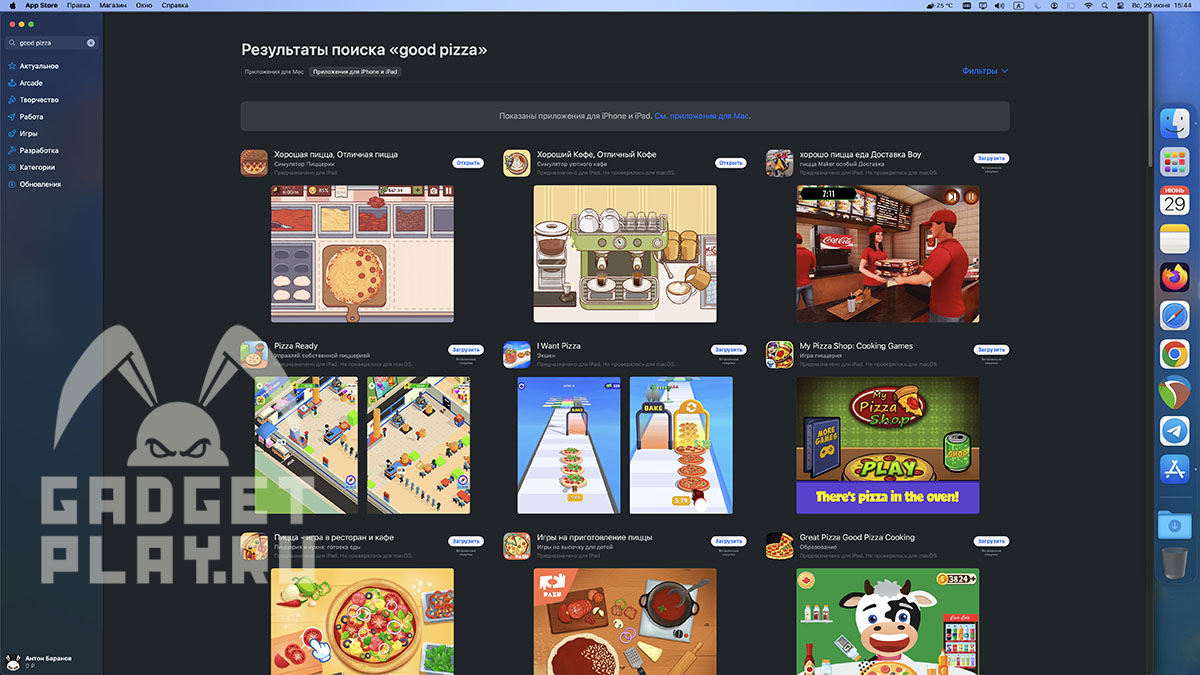
Task: Click the См. приложения для Mac link
Action: coord(702,116)
